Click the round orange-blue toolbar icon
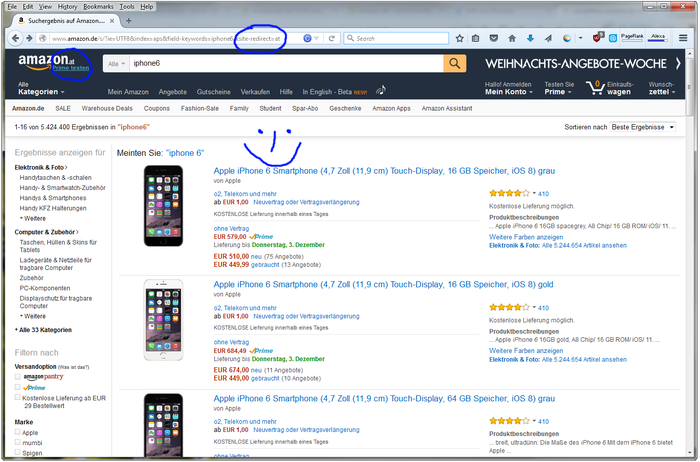 (x=567, y=38)
